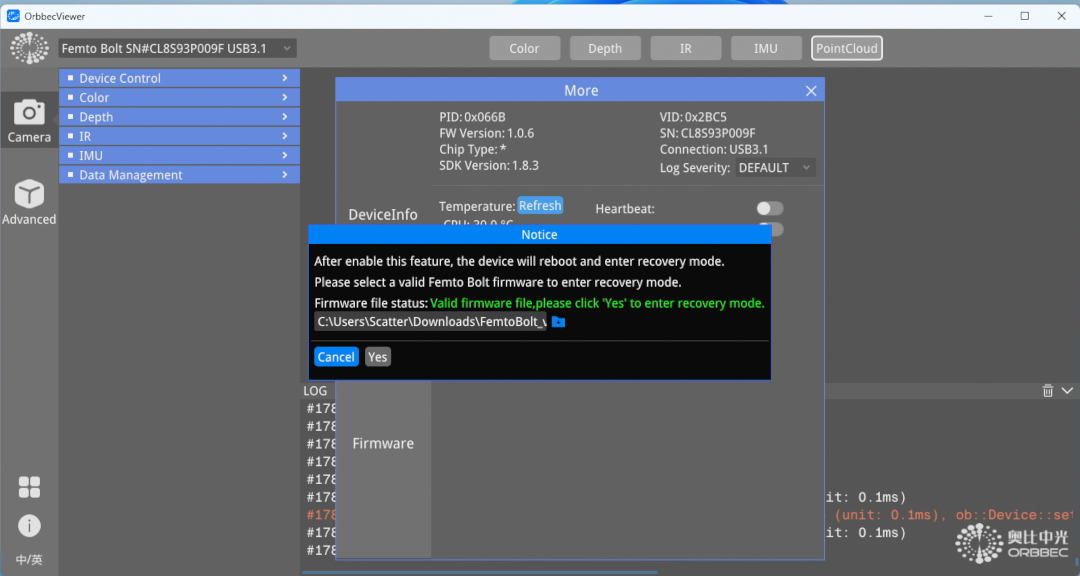
Task: Open the Camera panel icon
Action: (x=29, y=120)
